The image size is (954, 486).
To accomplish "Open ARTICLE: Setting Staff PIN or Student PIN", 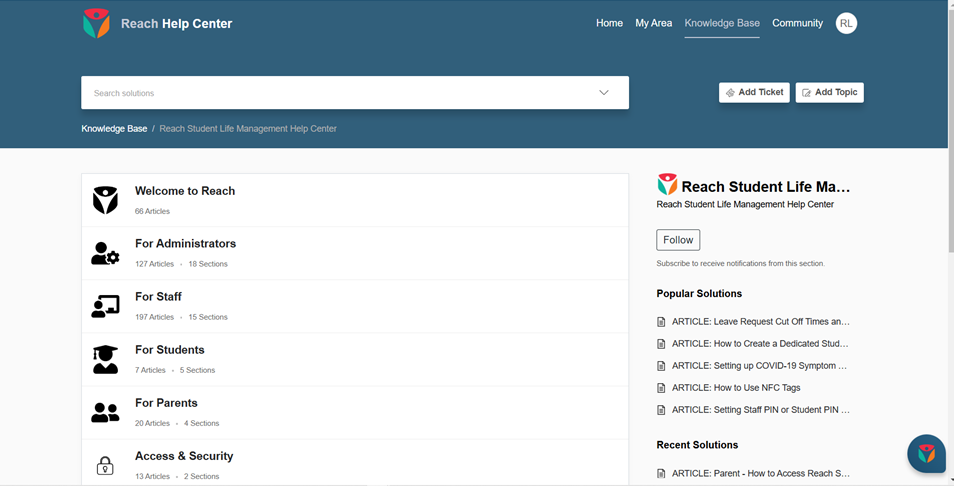I will pyautogui.click(x=761, y=410).
